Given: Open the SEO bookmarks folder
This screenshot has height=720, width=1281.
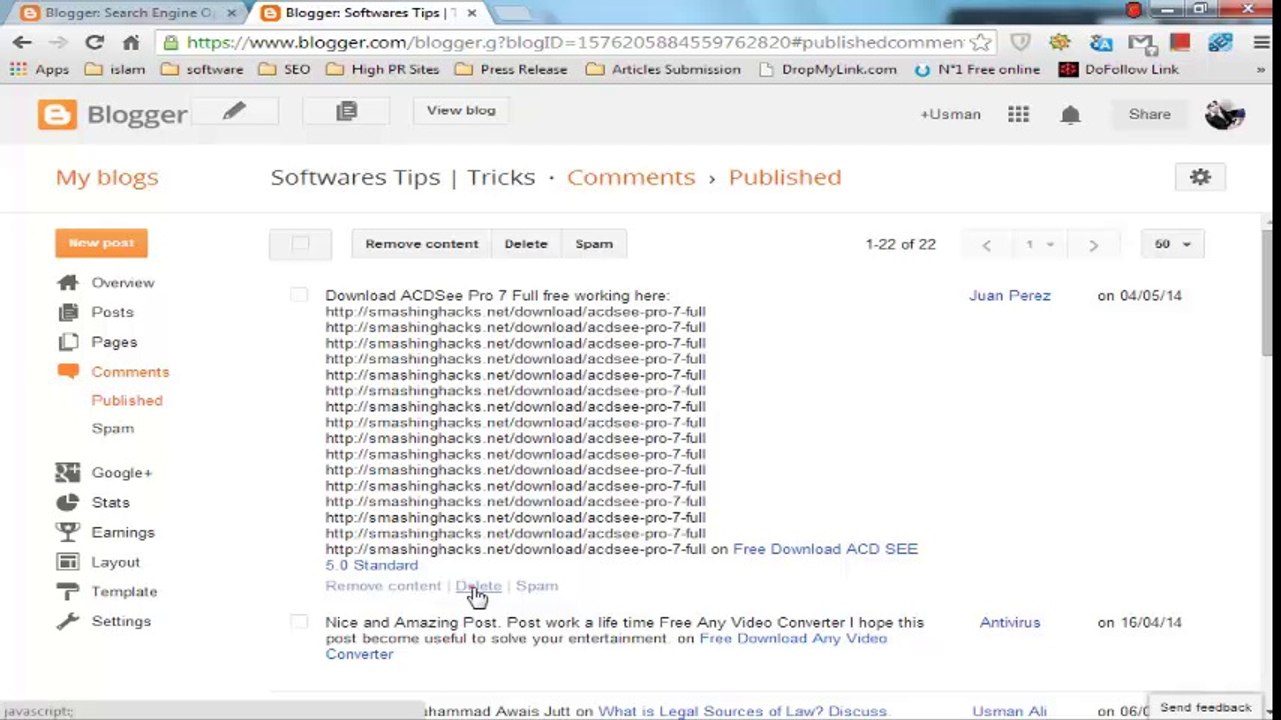Looking at the screenshot, I should [285, 69].
